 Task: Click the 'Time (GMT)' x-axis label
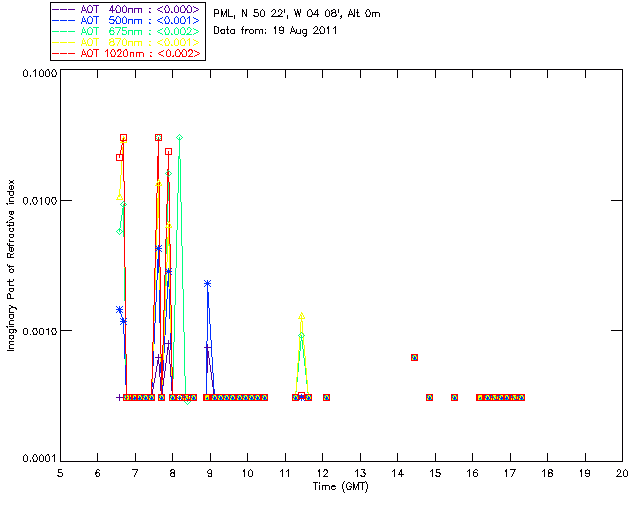[340, 486]
